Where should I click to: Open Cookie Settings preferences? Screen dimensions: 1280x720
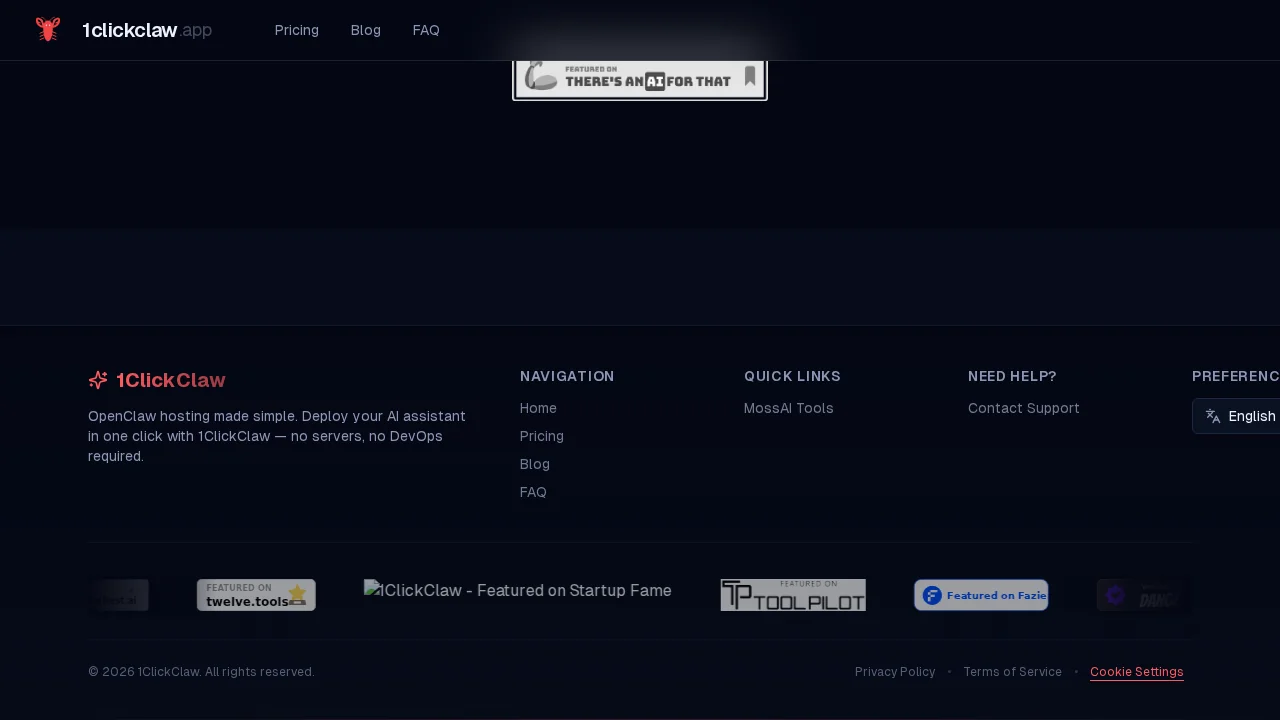pos(1136,671)
